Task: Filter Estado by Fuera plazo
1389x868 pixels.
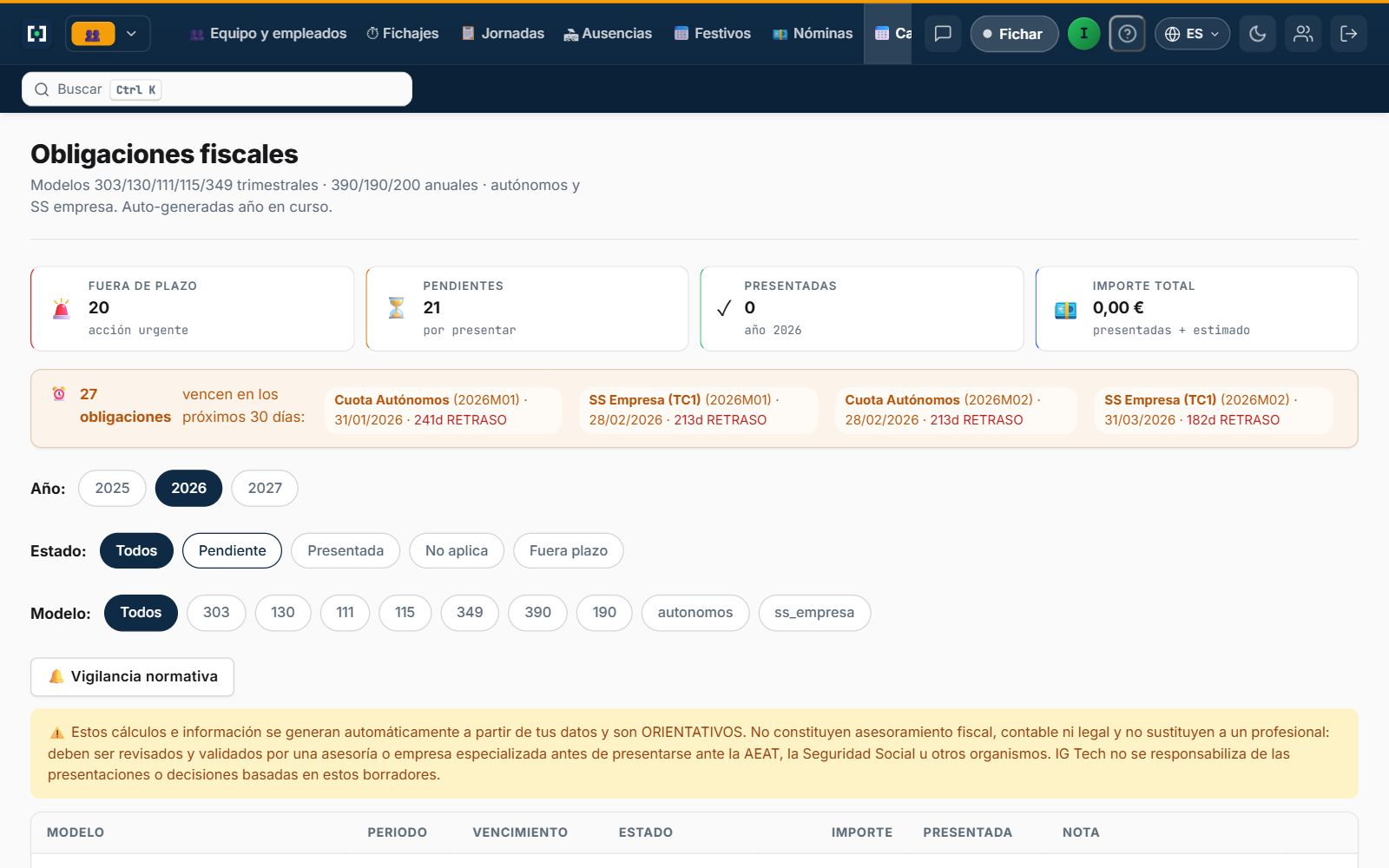Action: (569, 550)
